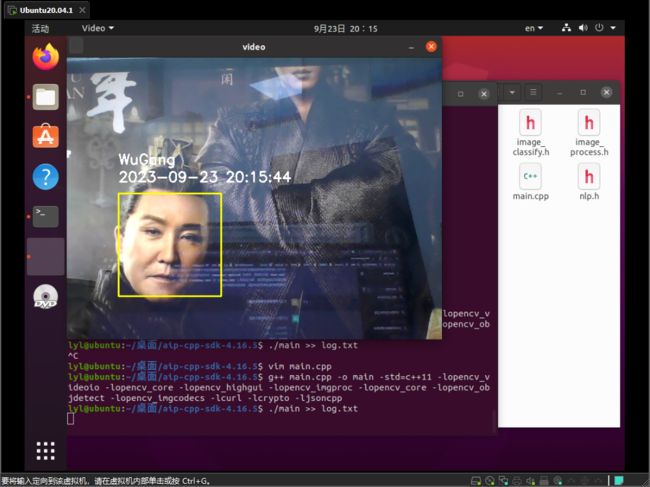Select the main.cpp file
Screen dimensions: 650x487
click(531, 182)
